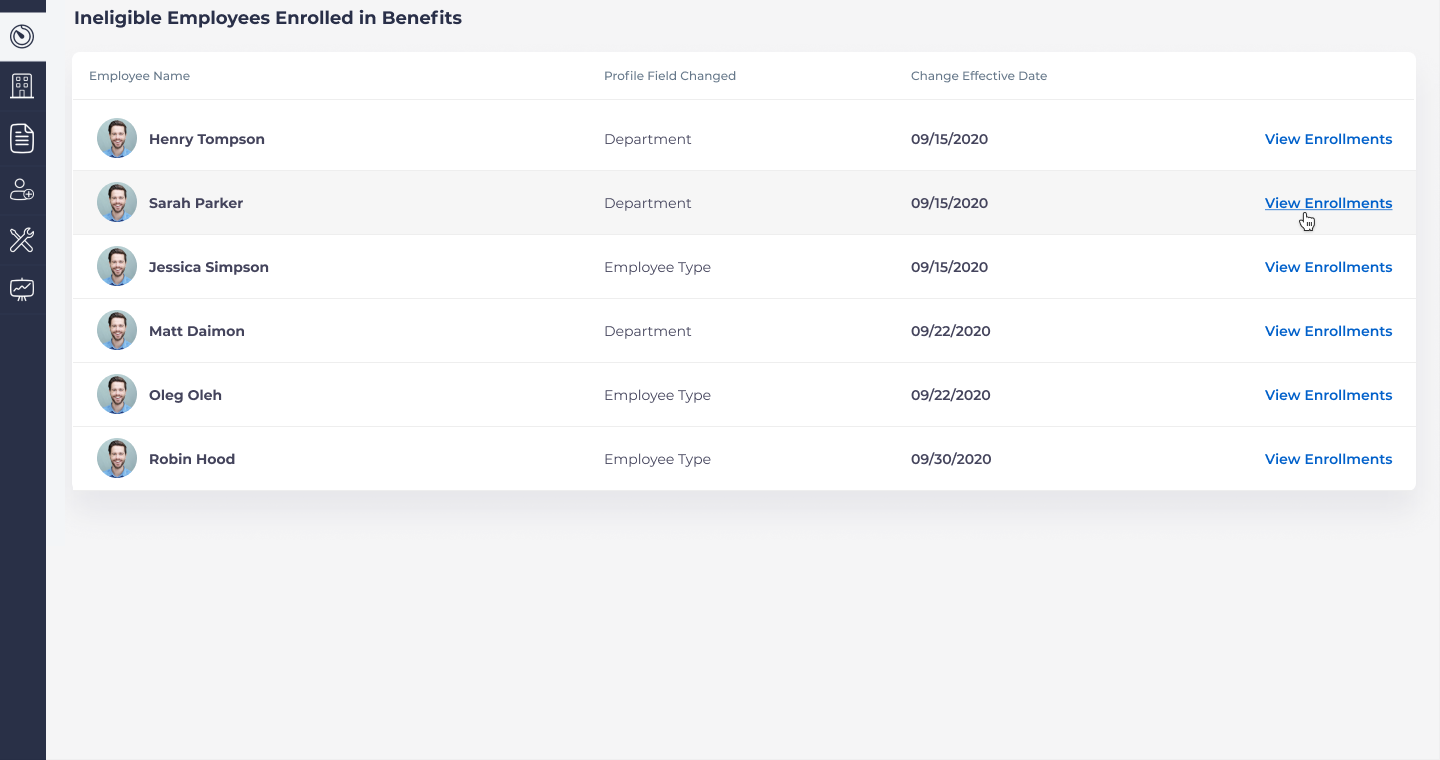1440x760 pixels.
Task: Select the Matt Daimon employee name
Action: [x=197, y=331]
